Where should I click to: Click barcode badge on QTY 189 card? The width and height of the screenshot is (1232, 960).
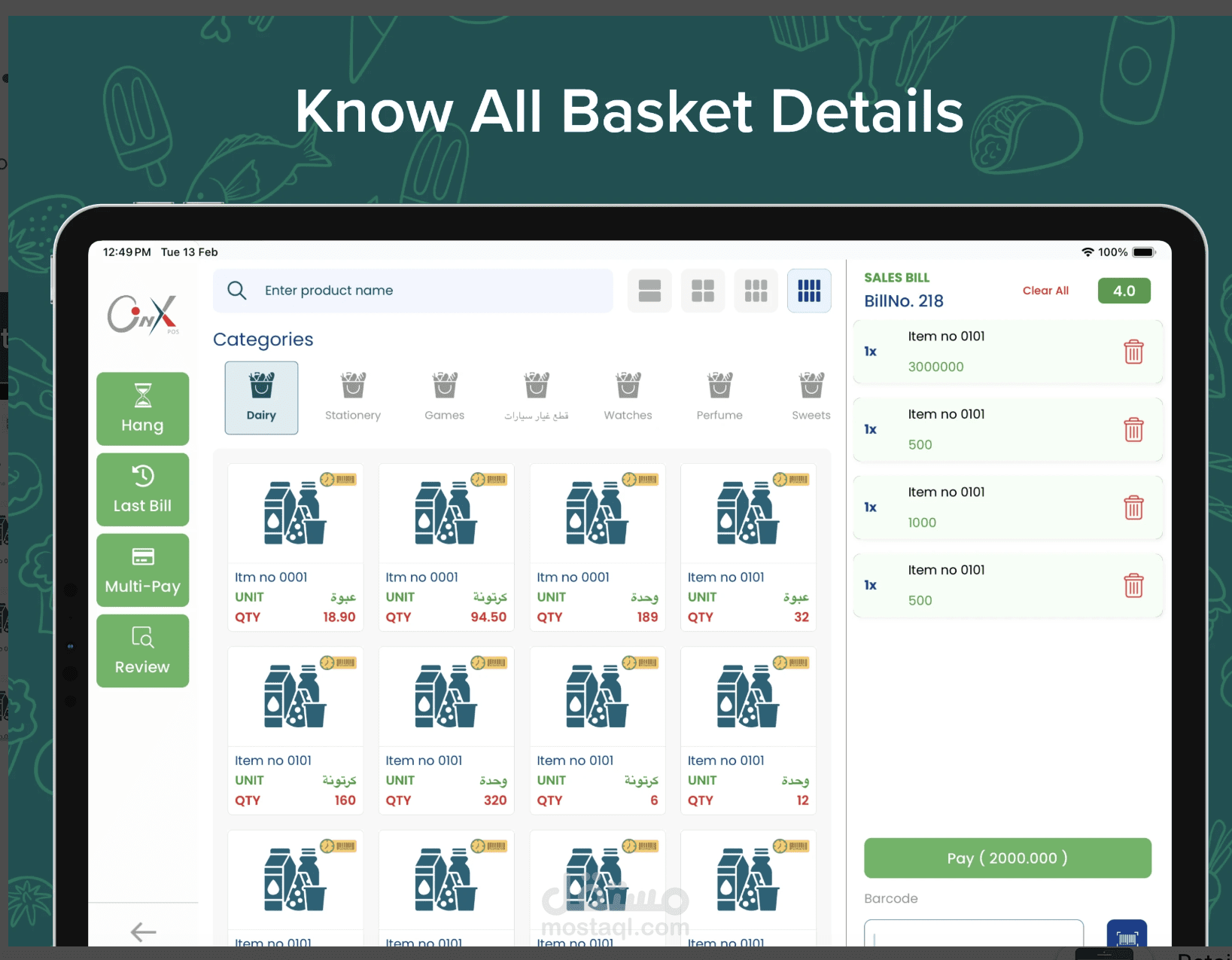pyautogui.click(x=640, y=480)
